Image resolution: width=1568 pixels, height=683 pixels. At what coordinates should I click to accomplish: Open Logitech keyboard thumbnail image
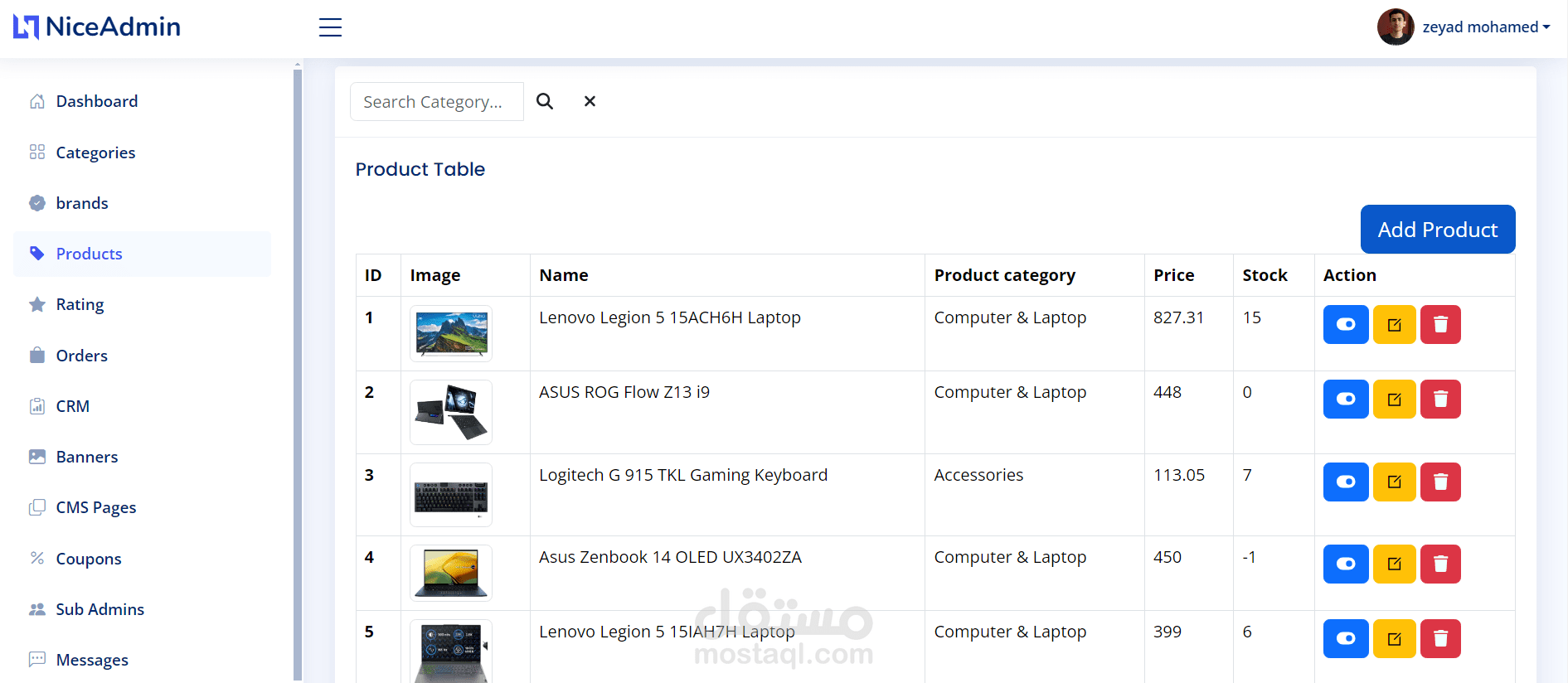coord(451,495)
